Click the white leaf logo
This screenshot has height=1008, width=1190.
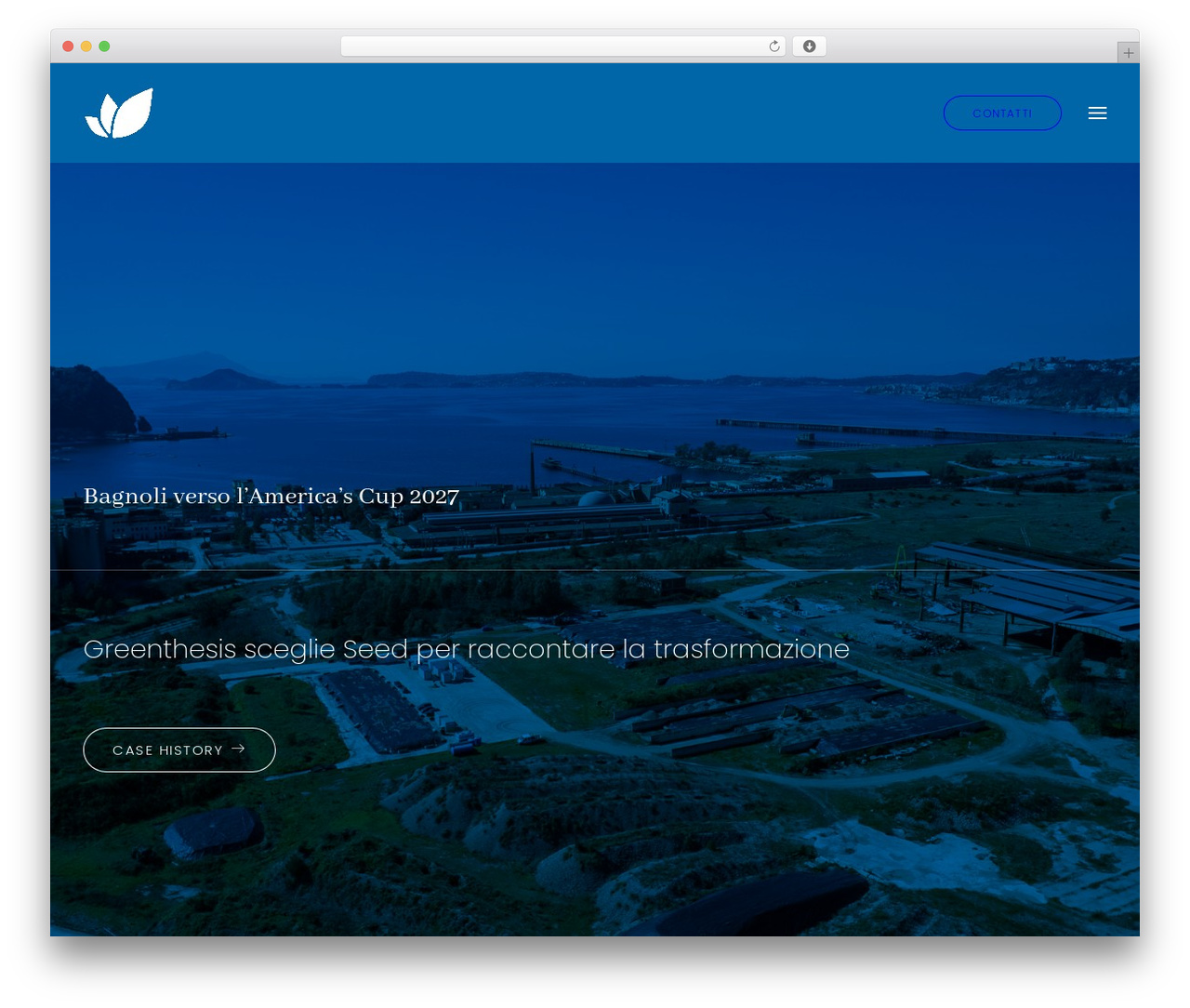coord(119,113)
